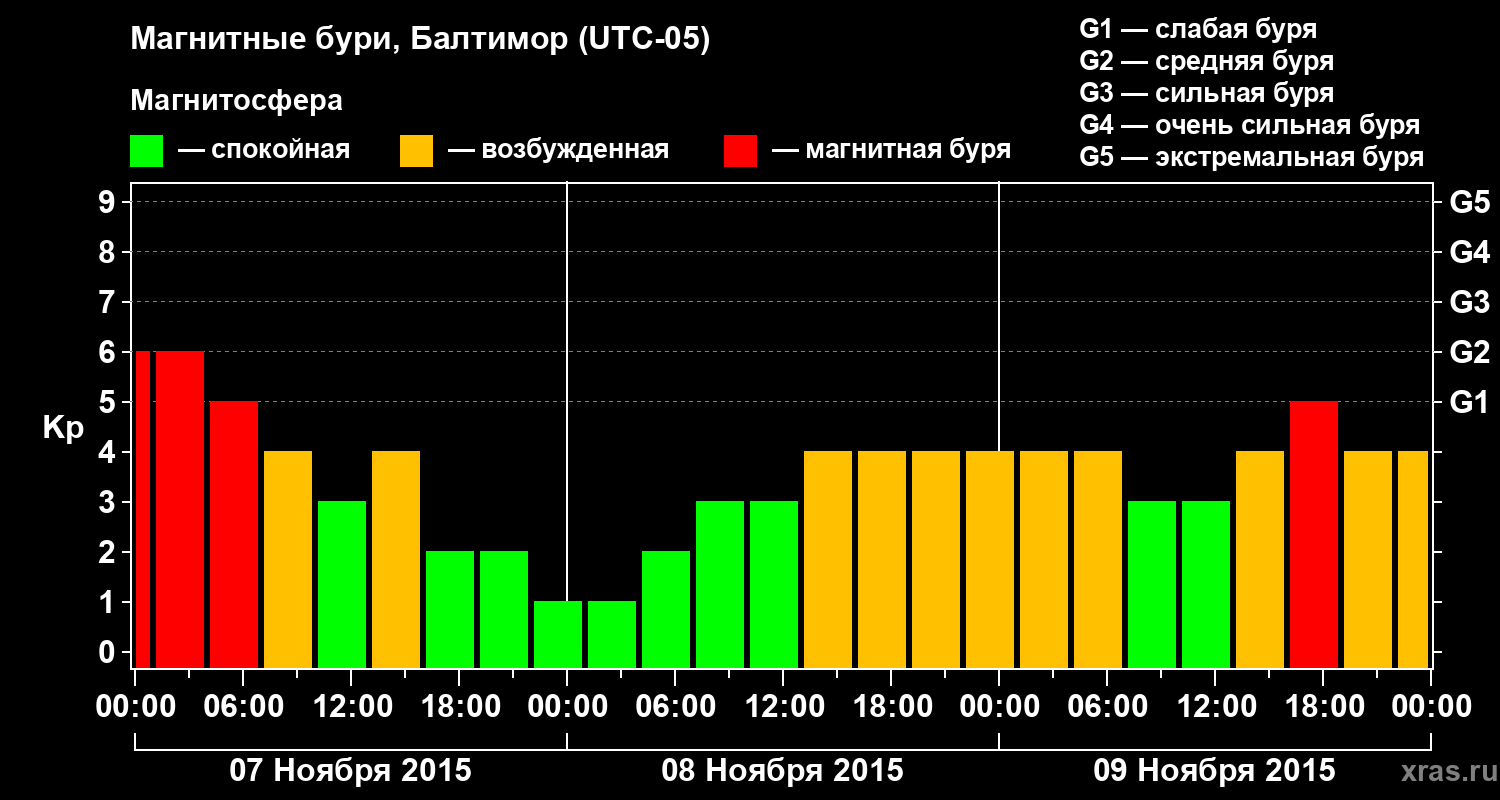Viewport: 1500px width, 800px height.
Task: Click the '06:00' tick label of 09 Ноября
Action: tap(1107, 706)
